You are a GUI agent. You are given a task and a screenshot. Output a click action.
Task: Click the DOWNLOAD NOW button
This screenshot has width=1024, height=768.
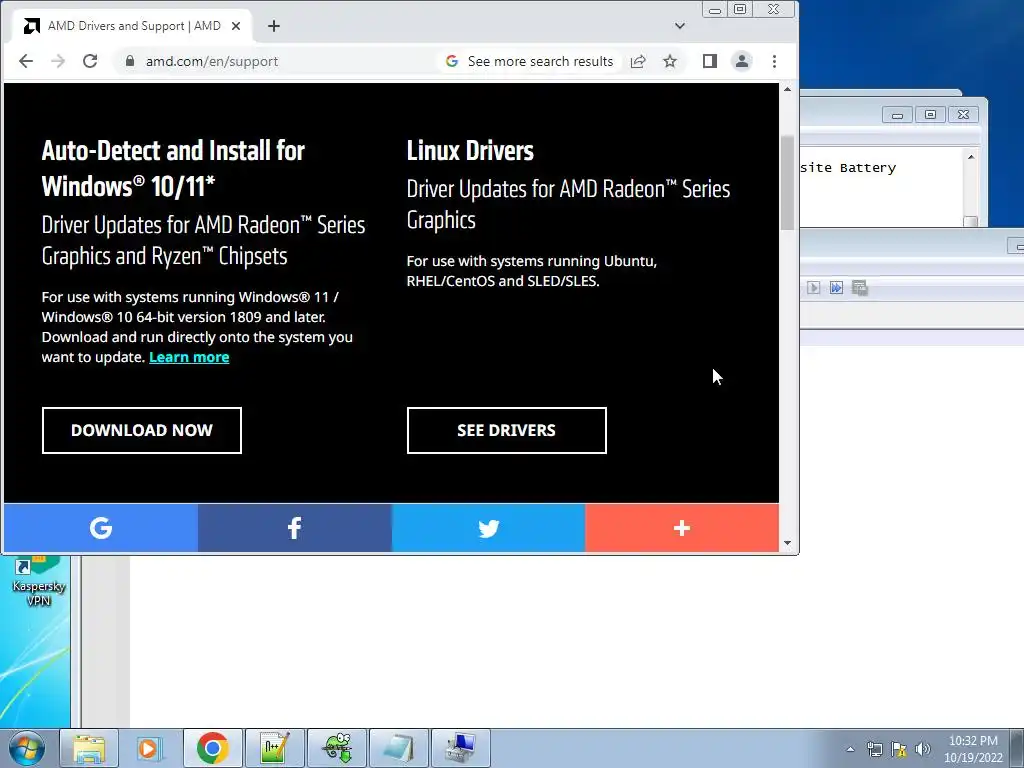pyautogui.click(x=142, y=430)
